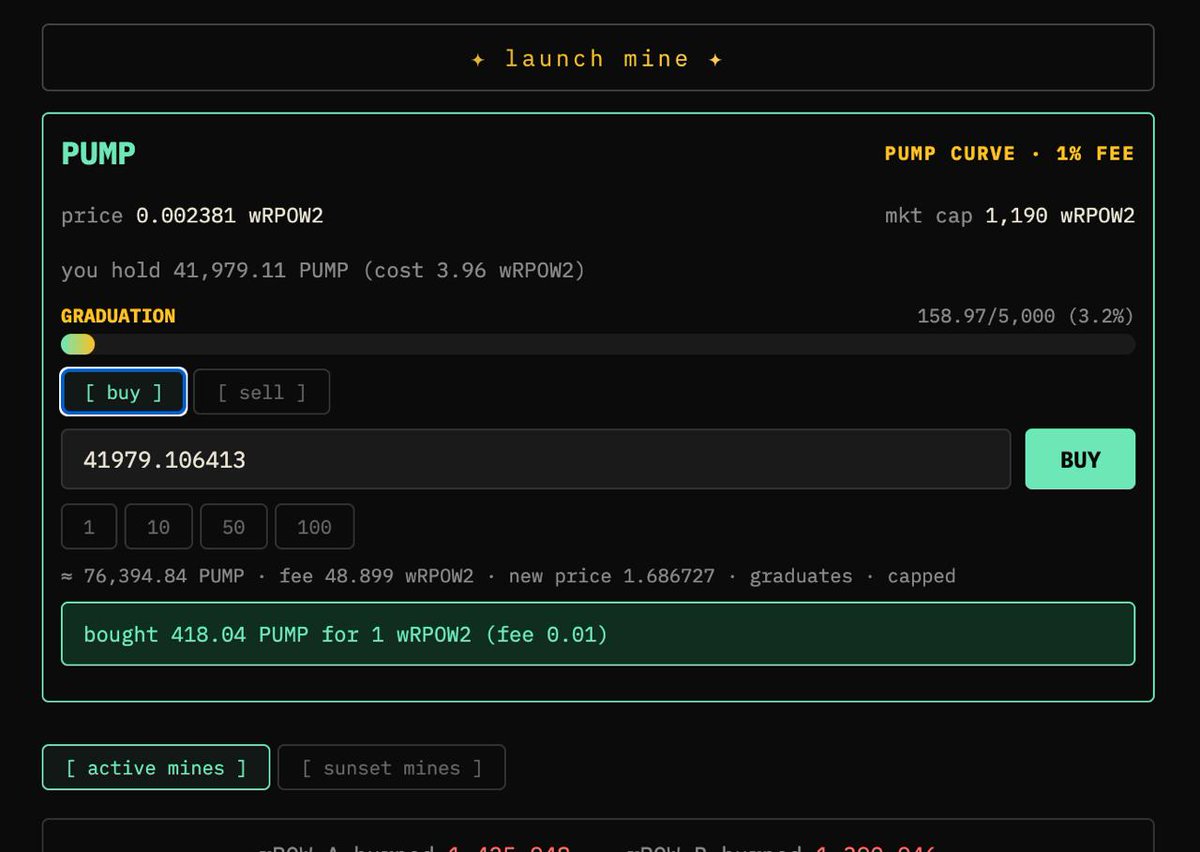Click the mkt cap 1,190 wRPOW2 value
The width and height of the screenshot is (1200, 852).
tap(1010, 215)
